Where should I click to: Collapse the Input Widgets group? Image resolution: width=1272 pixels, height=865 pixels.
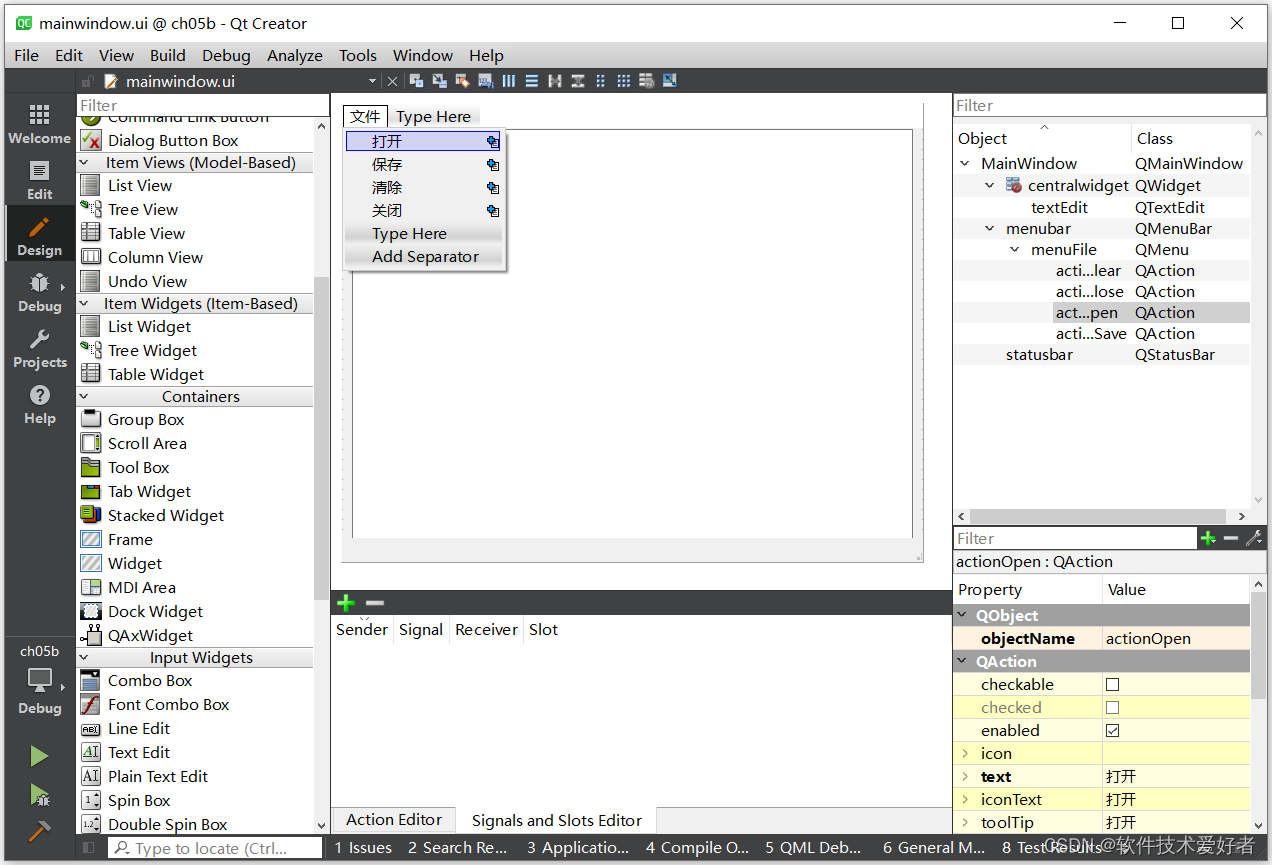(x=85, y=658)
